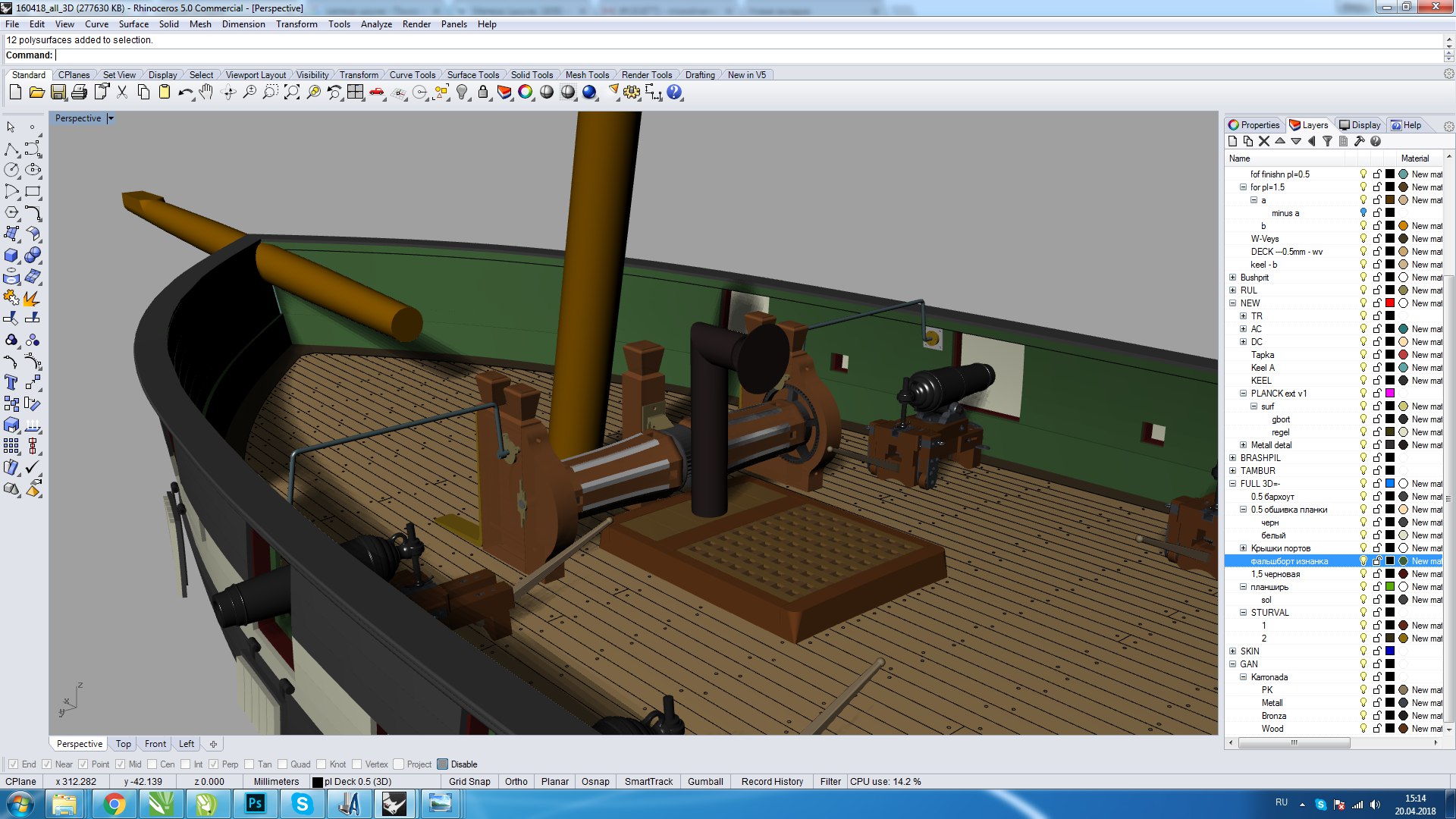The height and width of the screenshot is (819, 1456).
Task: Collapse the STURVAL layer
Action: point(1244,613)
